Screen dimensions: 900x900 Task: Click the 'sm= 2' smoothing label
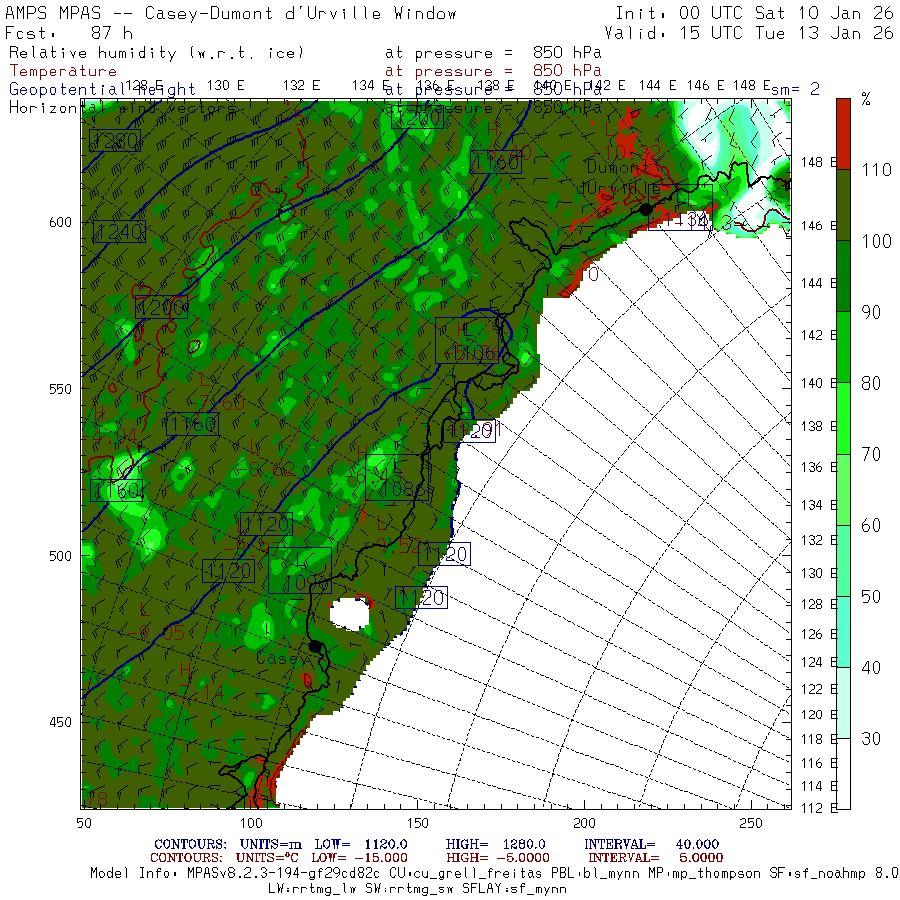point(795,89)
